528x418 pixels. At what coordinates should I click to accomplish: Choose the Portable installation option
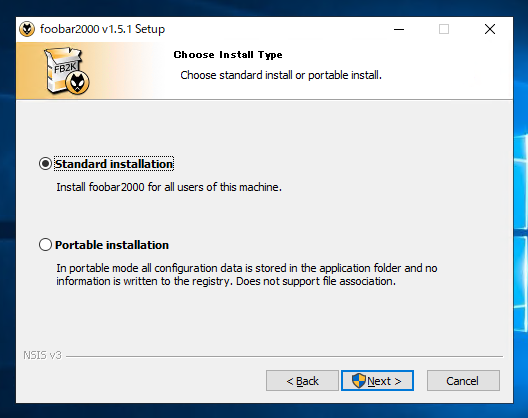[x=45, y=245]
